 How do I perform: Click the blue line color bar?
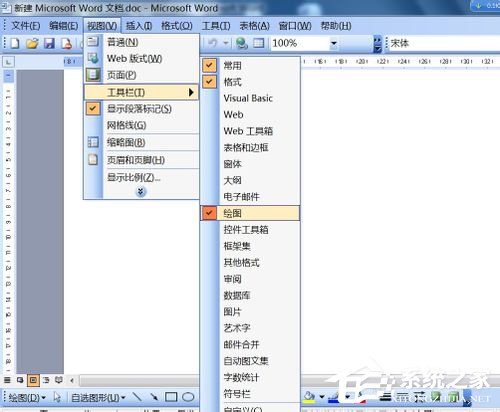[x=334, y=401]
